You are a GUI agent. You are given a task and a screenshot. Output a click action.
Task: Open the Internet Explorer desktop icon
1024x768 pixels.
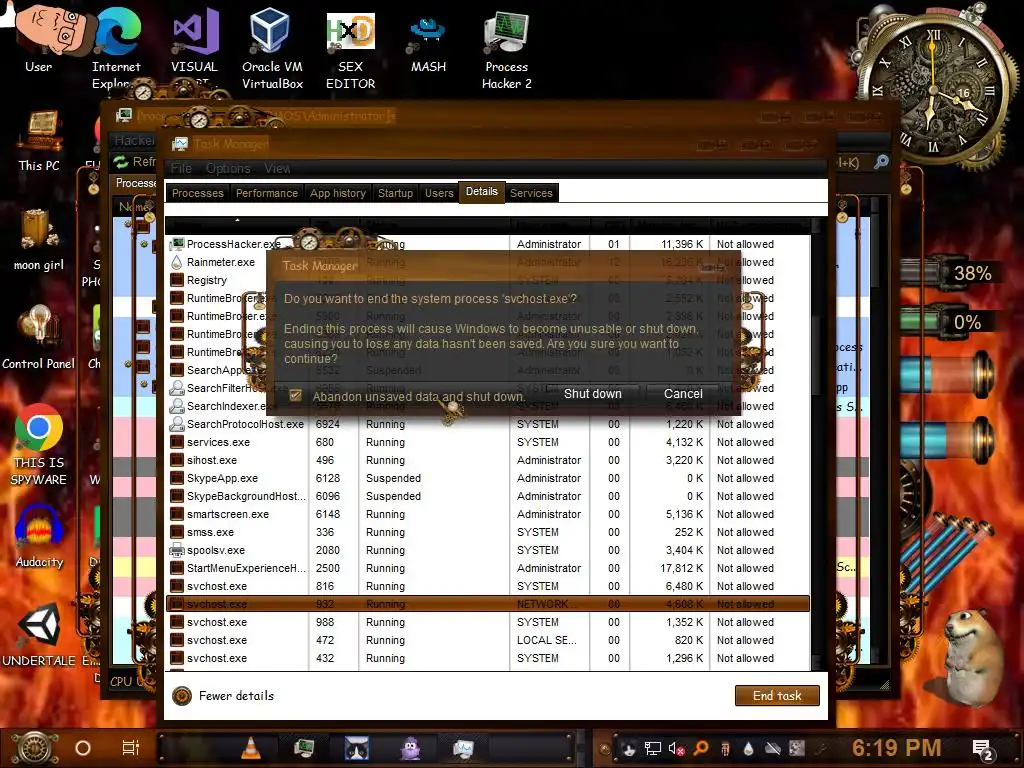(x=116, y=46)
